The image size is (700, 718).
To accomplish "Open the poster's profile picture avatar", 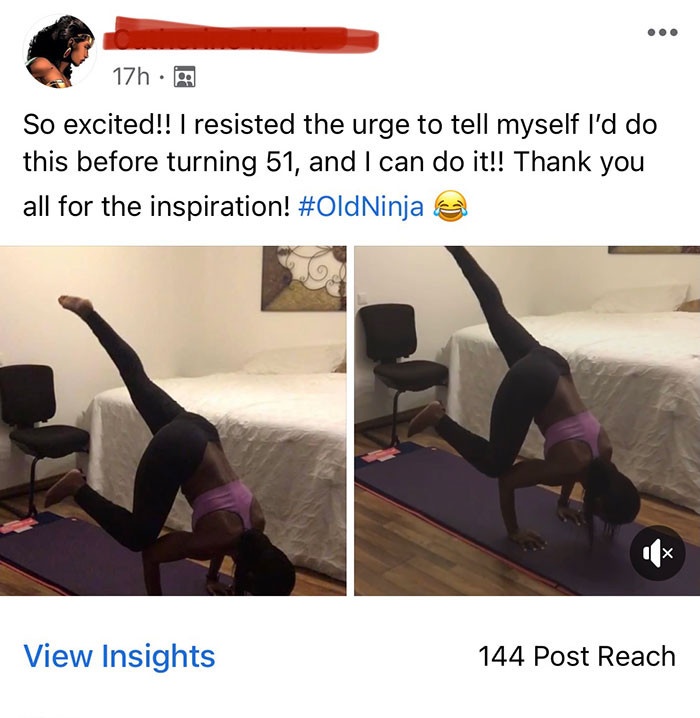I will coord(60,51).
